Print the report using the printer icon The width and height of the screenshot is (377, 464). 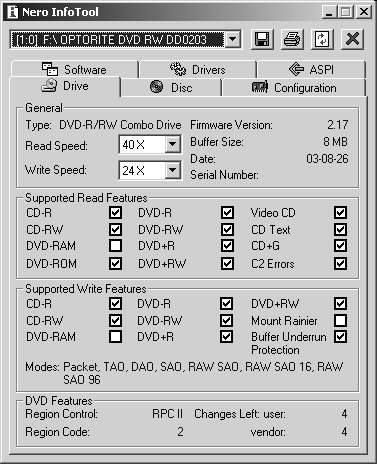(x=292, y=39)
